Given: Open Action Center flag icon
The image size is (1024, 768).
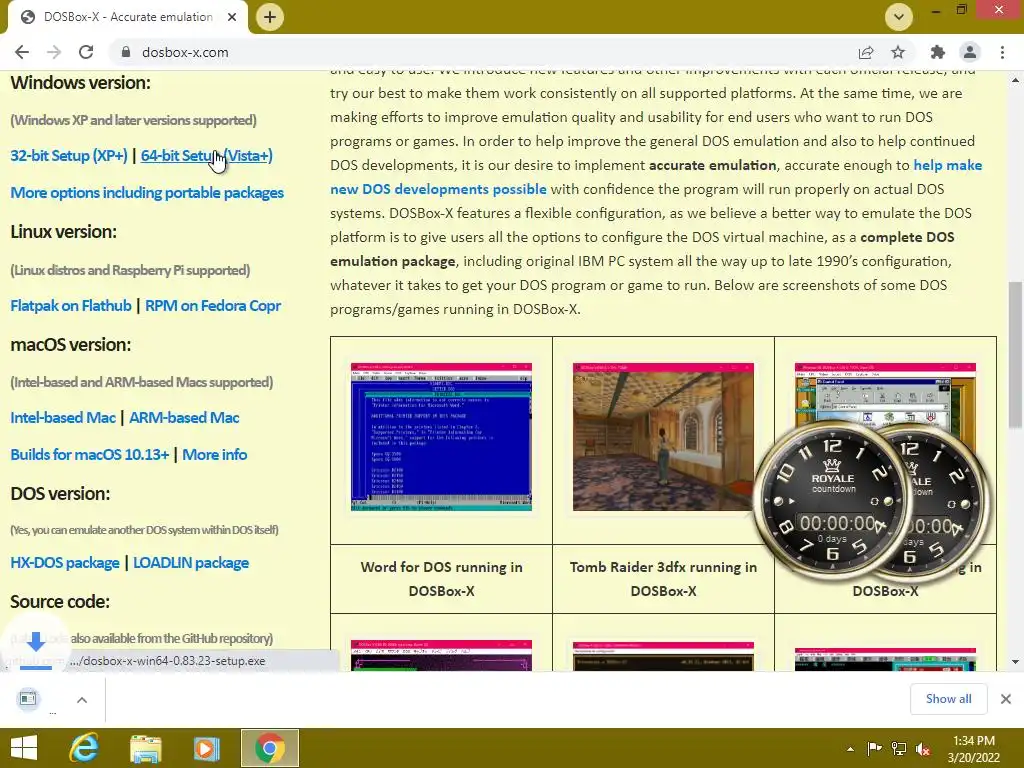Looking at the screenshot, I should coord(874,749).
